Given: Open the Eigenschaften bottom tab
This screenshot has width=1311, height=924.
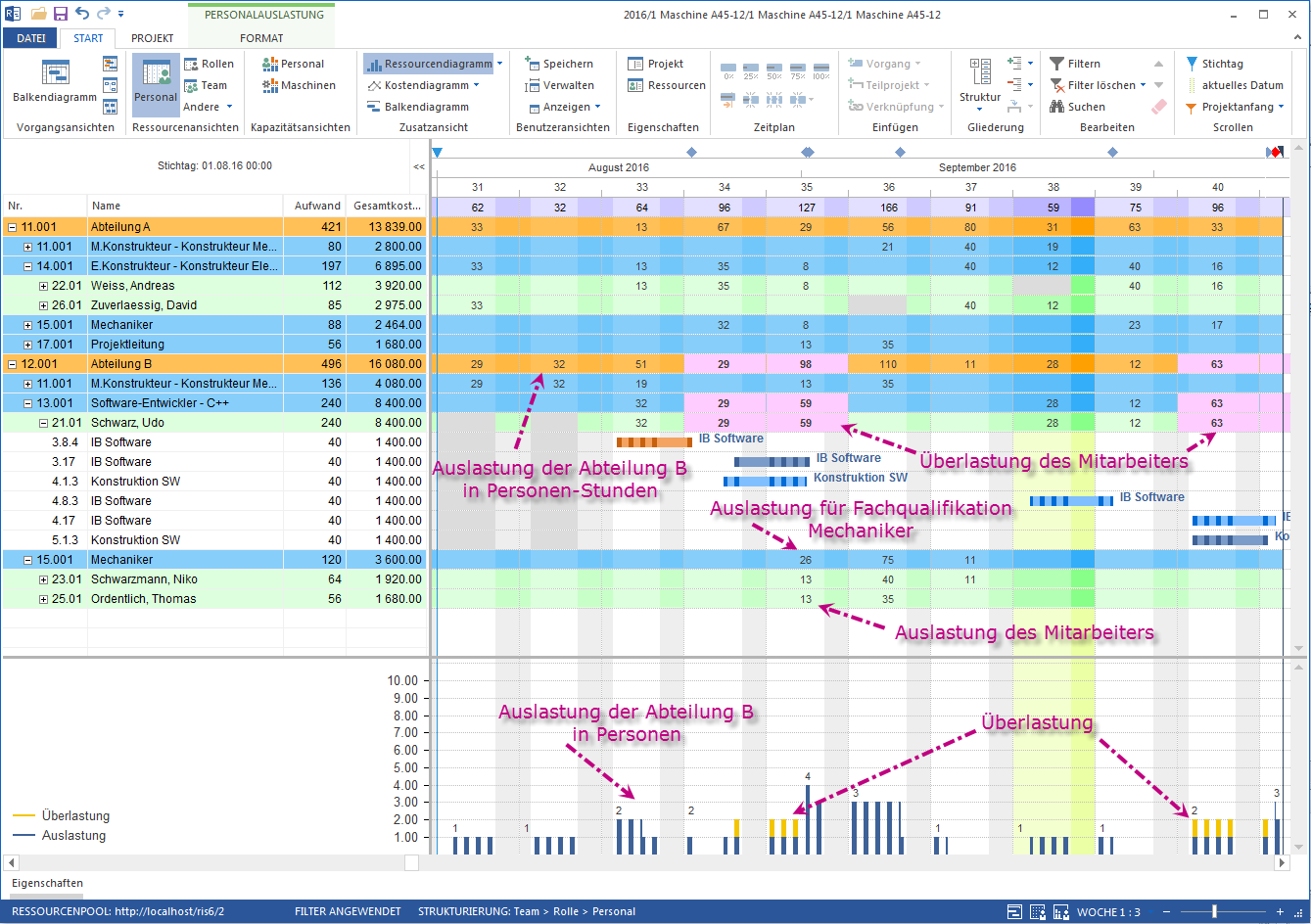Looking at the screenshot, I should coord(47,883).
